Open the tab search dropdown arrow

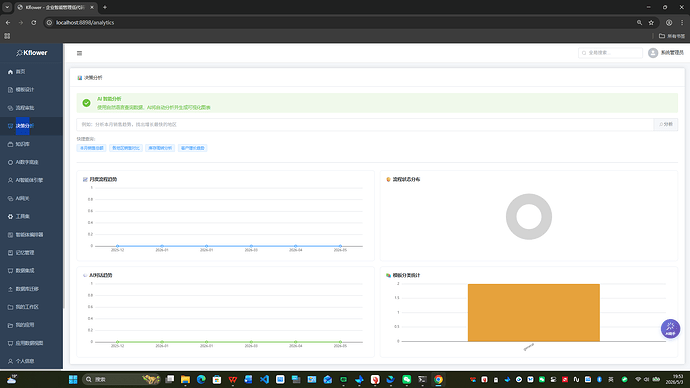pyautogui.click(x=7, y=7)
